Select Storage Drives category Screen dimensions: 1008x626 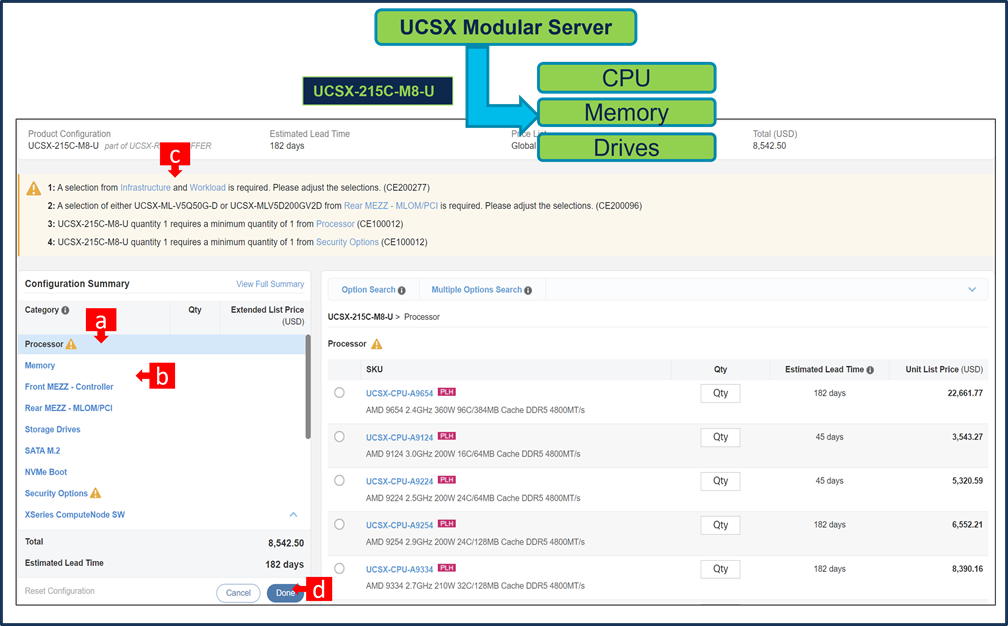pos(53,429)
